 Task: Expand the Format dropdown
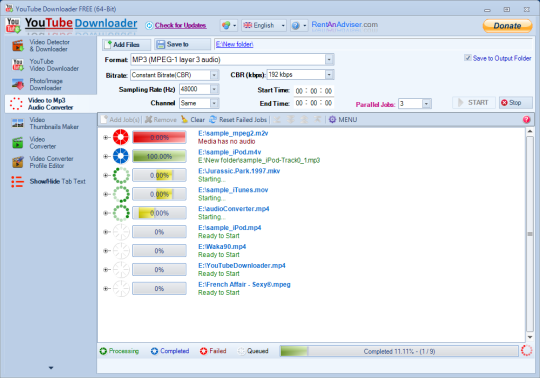click(329, 60)
